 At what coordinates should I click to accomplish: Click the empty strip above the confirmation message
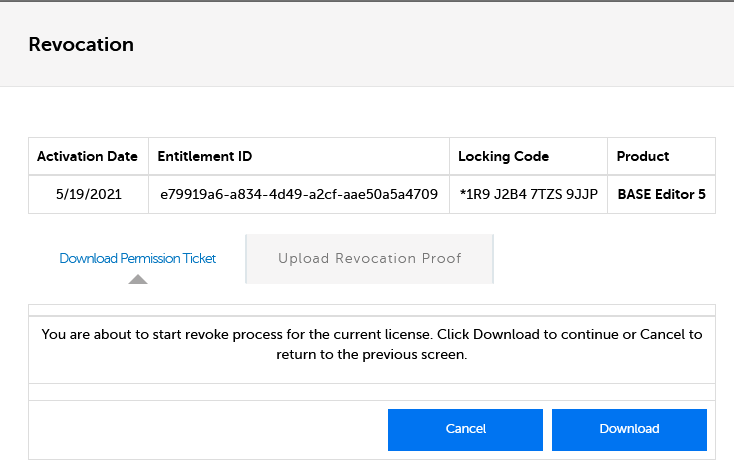click(x=372, y=310)
